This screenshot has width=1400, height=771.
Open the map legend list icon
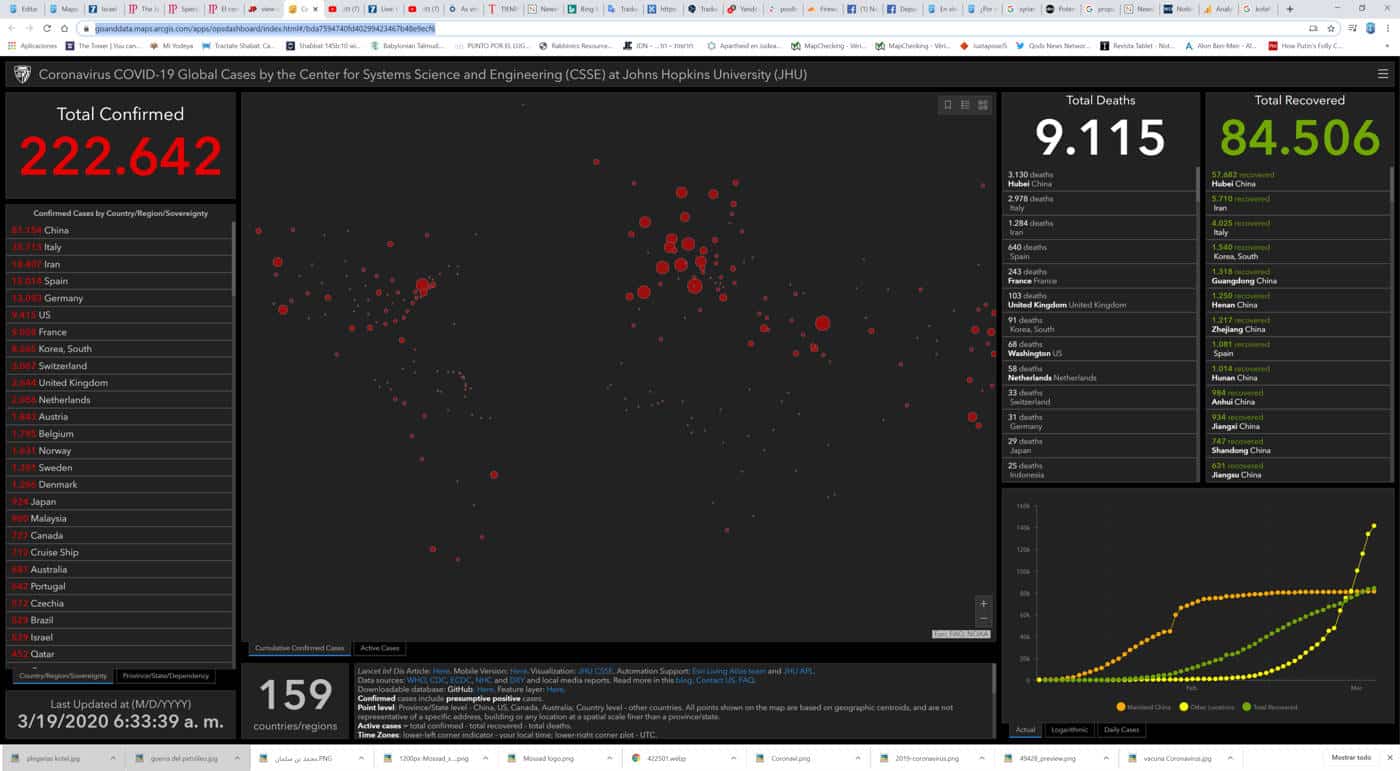(965, 105)
